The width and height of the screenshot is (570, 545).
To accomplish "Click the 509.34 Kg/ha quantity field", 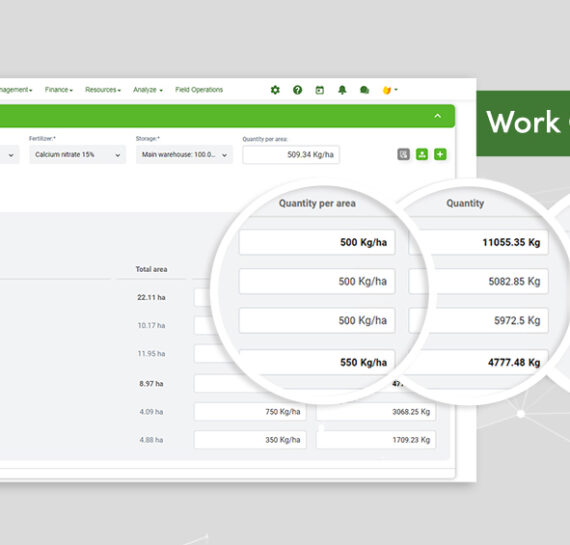I will pyautogui.click(x=291, y=155).
